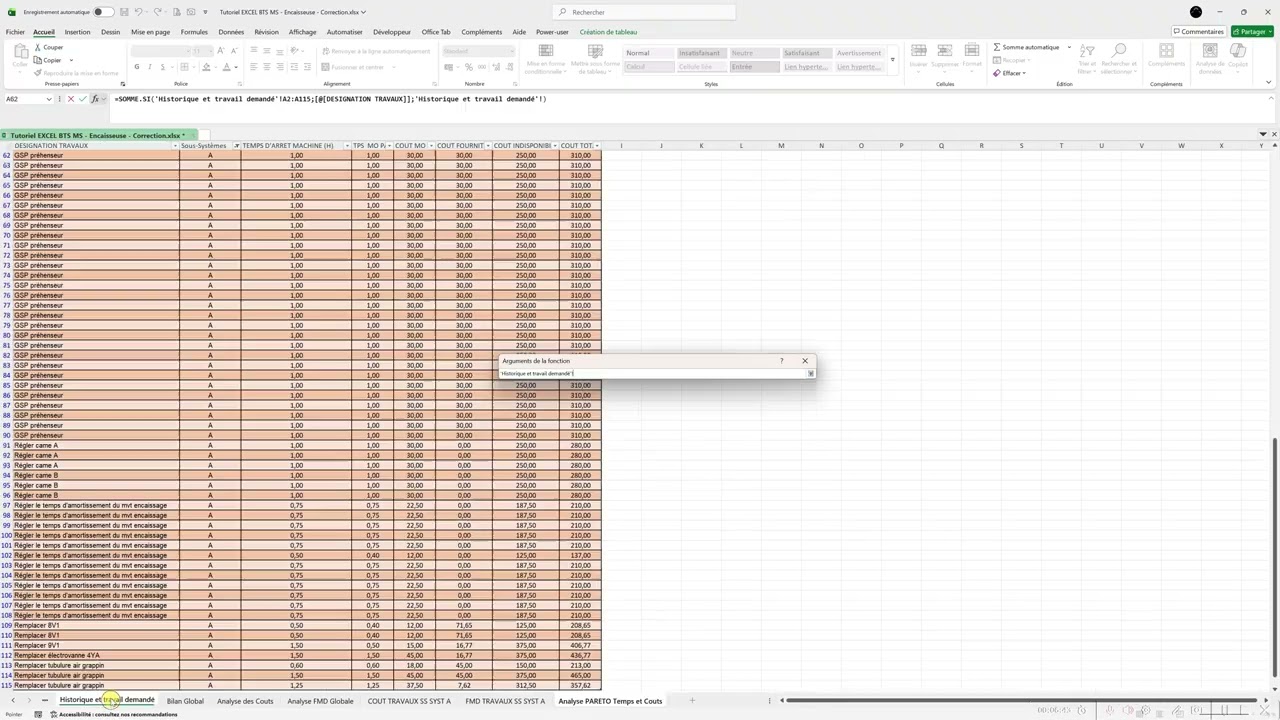Toggle bold (G) formatting
Image resolution: width=1280 pixels, height=720 pixels.
[137, 67]
